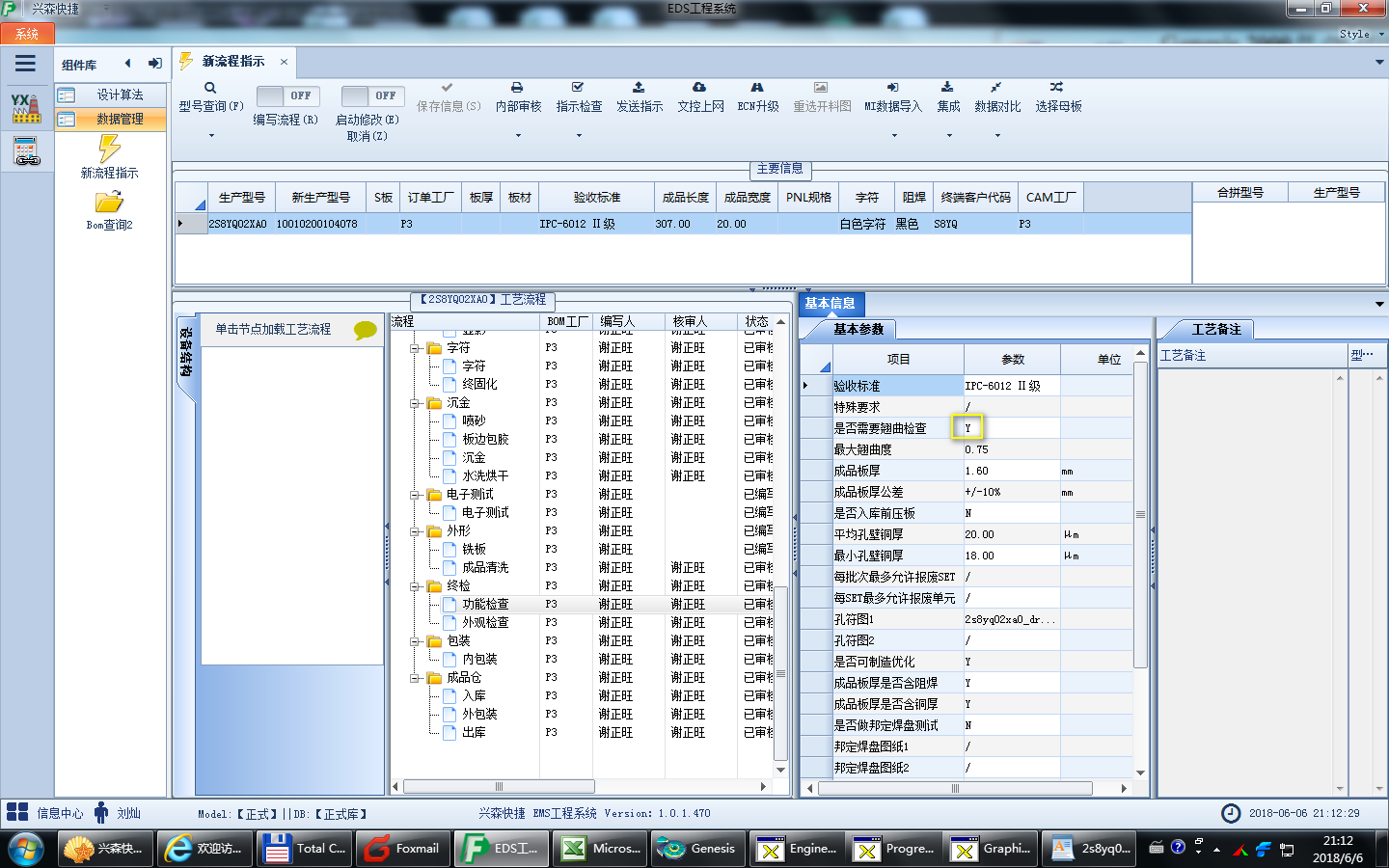Click the 选择母板 shuffle toolbar button

click(x=1058, y=97)
